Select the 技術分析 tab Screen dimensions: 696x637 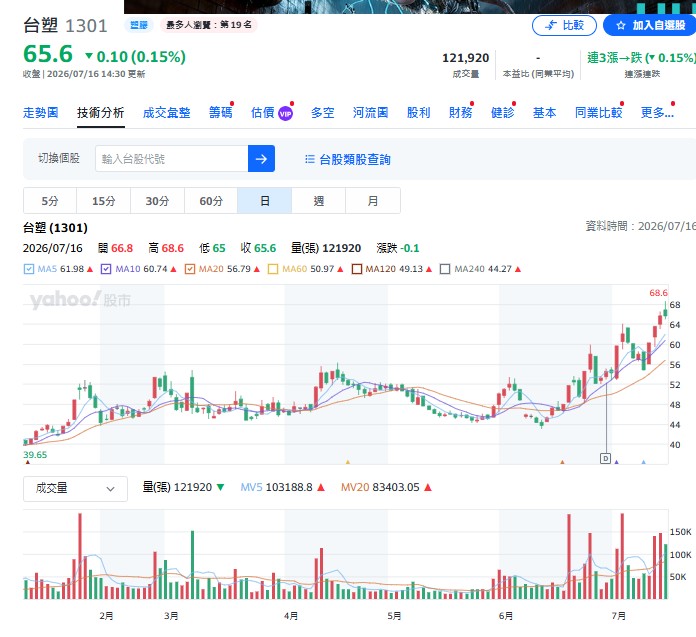(100, 113)
